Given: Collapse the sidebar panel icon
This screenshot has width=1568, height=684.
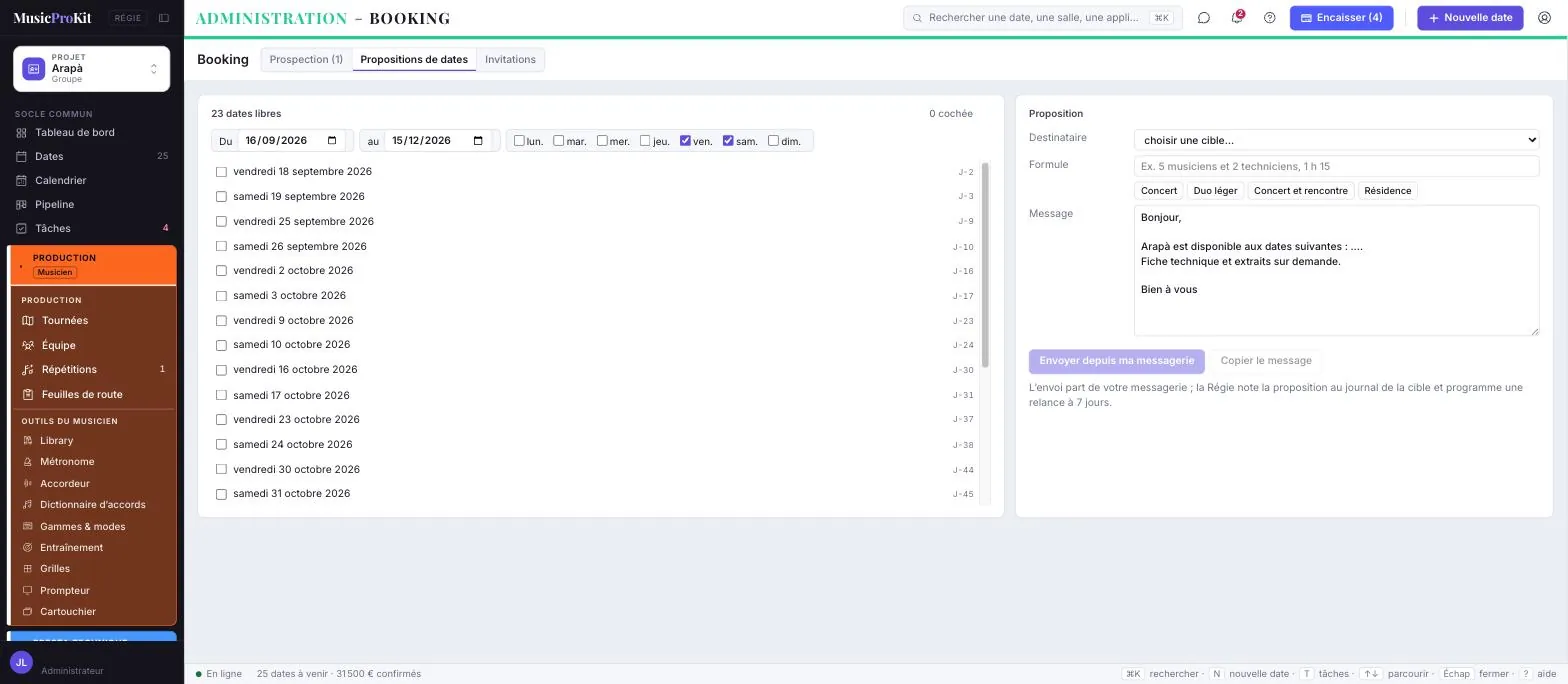Looking at the screenshot, I should click(164, 18).
